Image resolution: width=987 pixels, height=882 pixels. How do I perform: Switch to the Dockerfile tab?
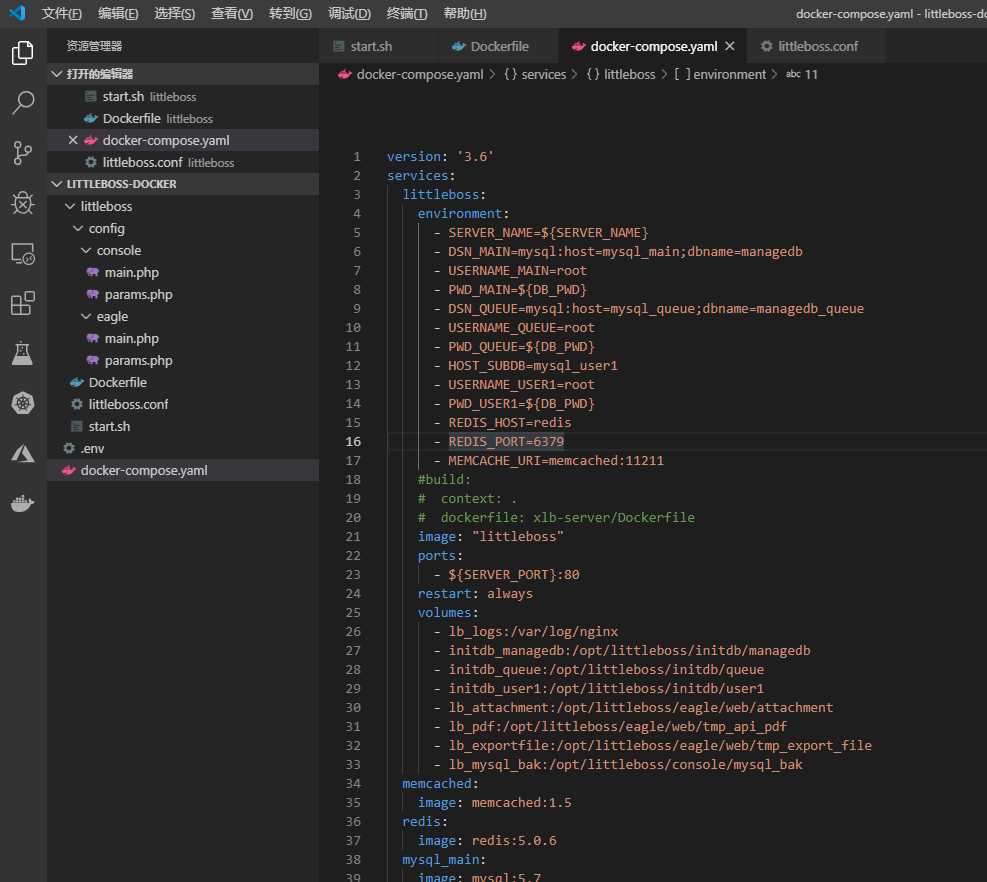499,46
